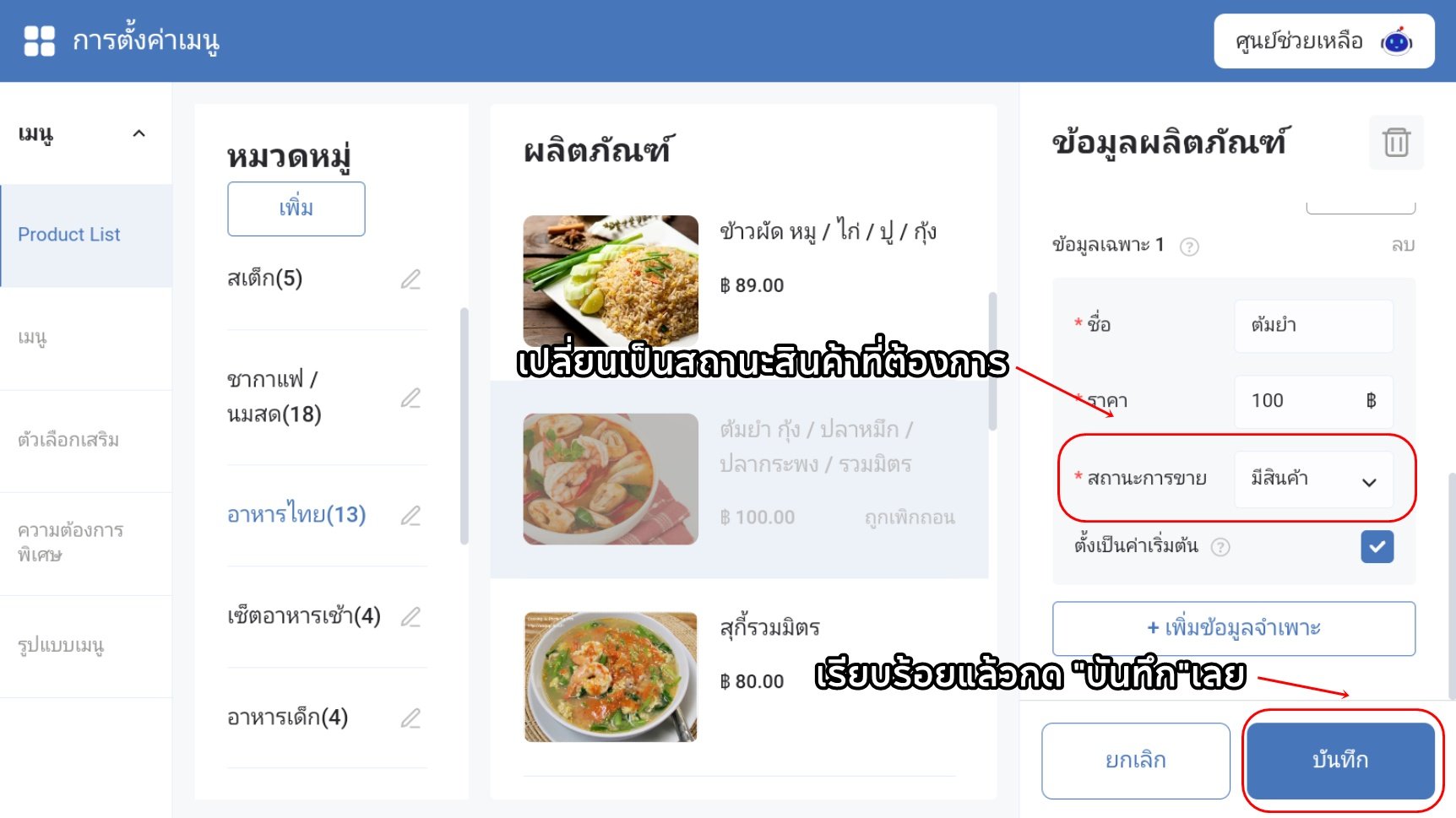The width and height of the screenshot is (1456, 818).
Task: Collapse the เมนู sidebar section chevron
Action: click(139, 133)
